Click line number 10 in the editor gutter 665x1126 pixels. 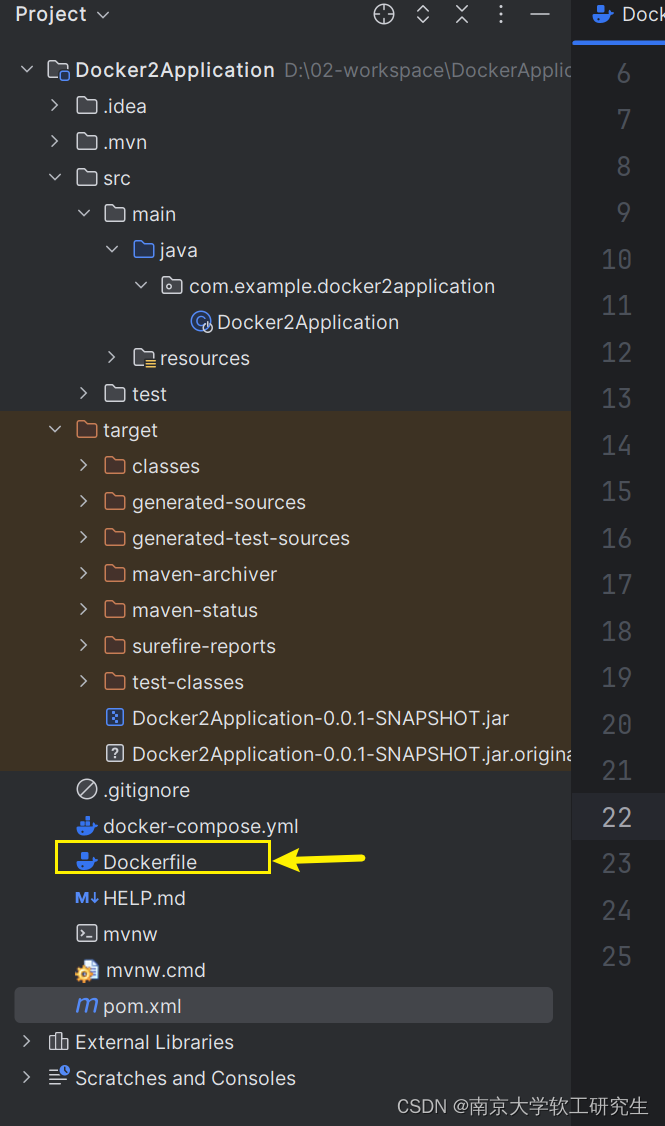617,259
